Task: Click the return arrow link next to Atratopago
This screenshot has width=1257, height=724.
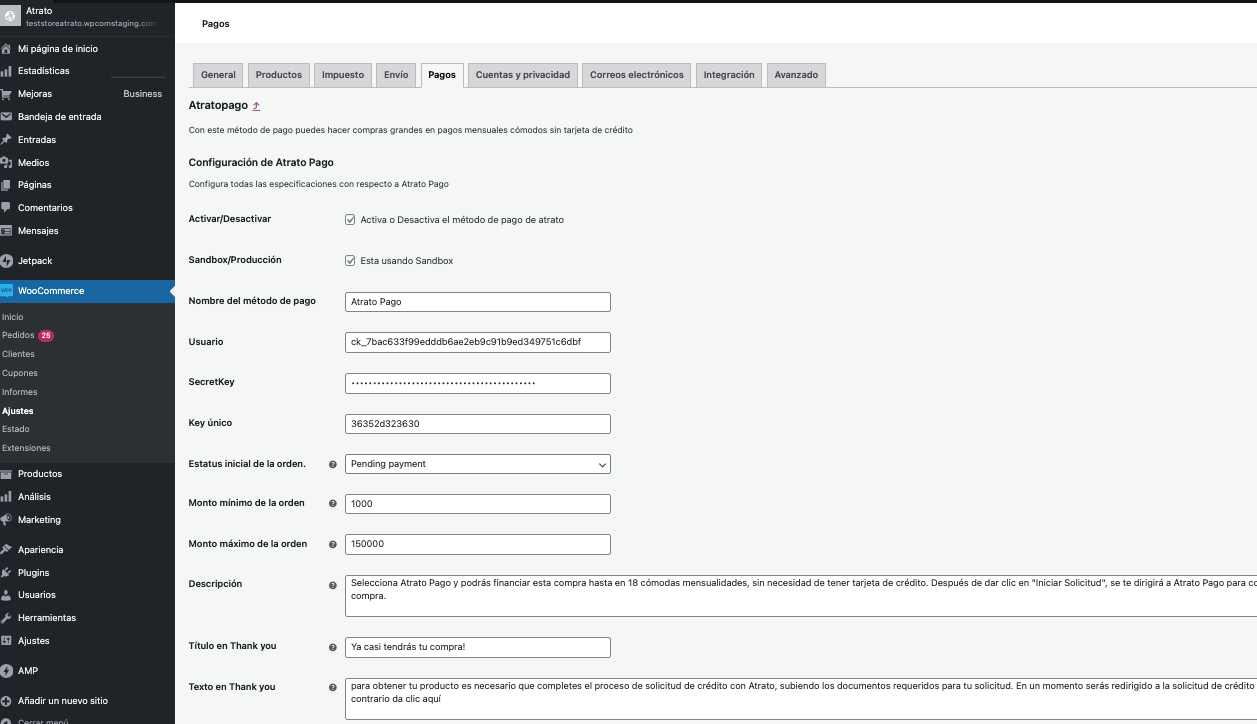Action: pyautogui.click(x=256, y=105)
